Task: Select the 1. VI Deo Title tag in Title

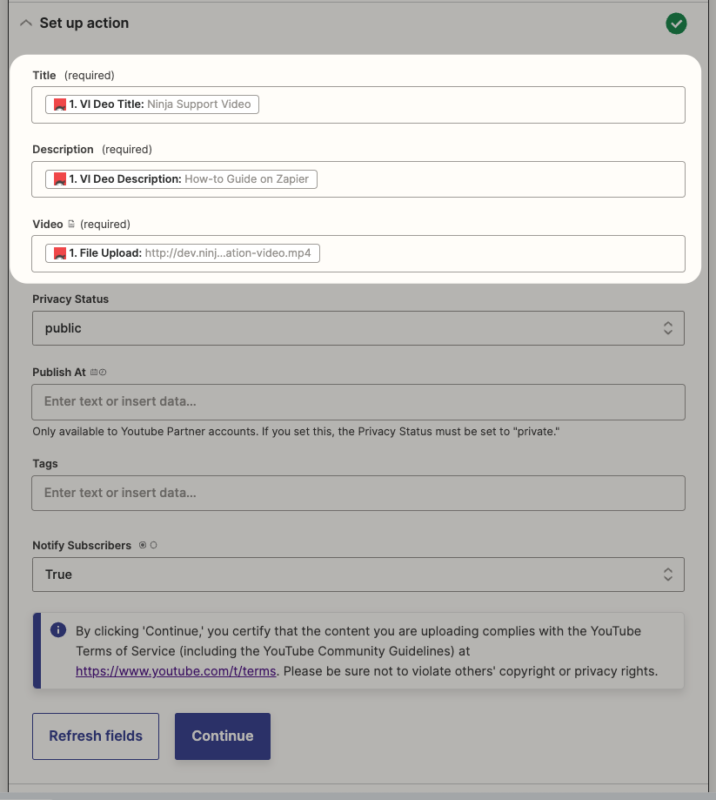Action: (150, 103)
